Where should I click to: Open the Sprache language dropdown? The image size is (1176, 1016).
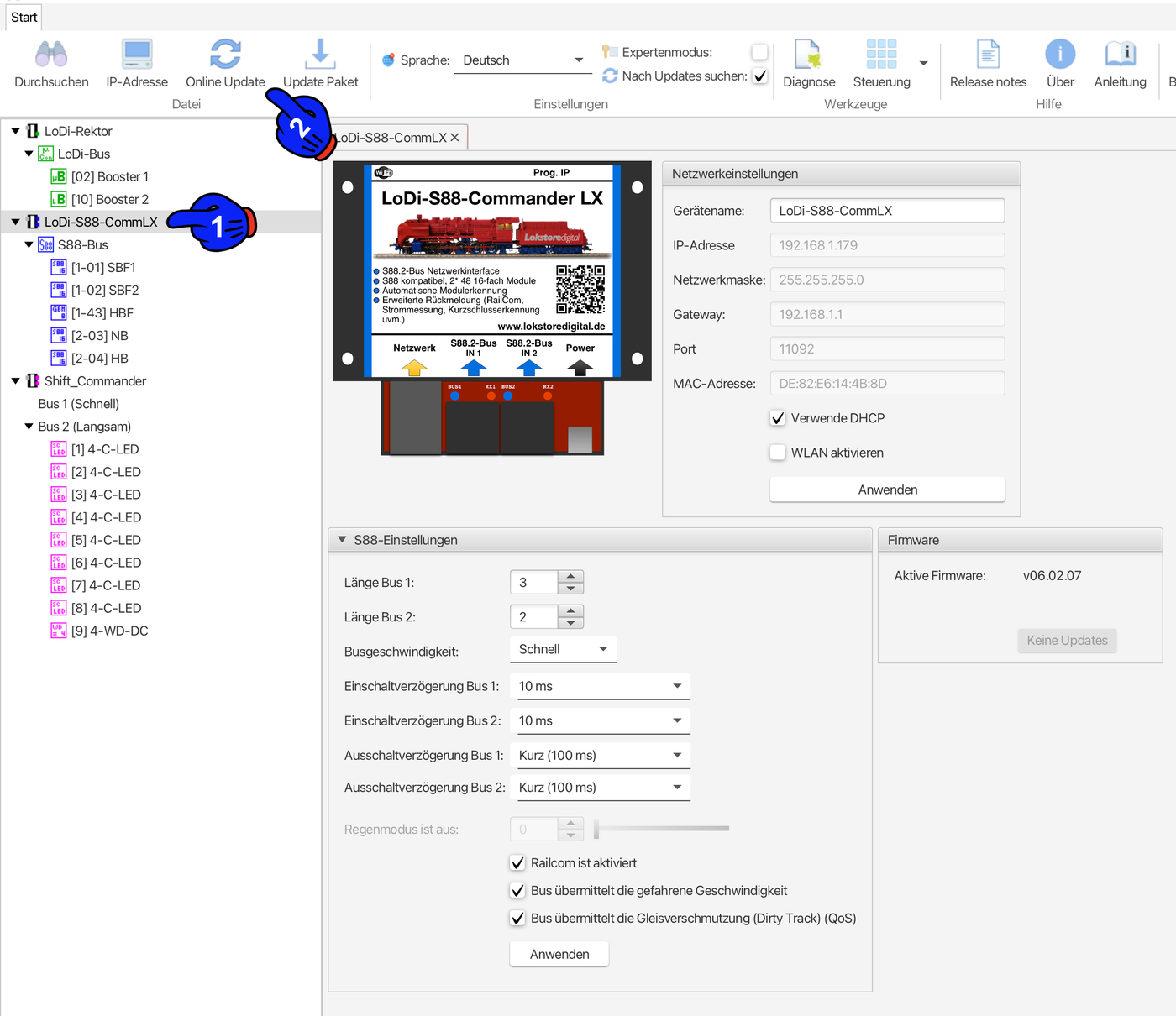point(522,60)
